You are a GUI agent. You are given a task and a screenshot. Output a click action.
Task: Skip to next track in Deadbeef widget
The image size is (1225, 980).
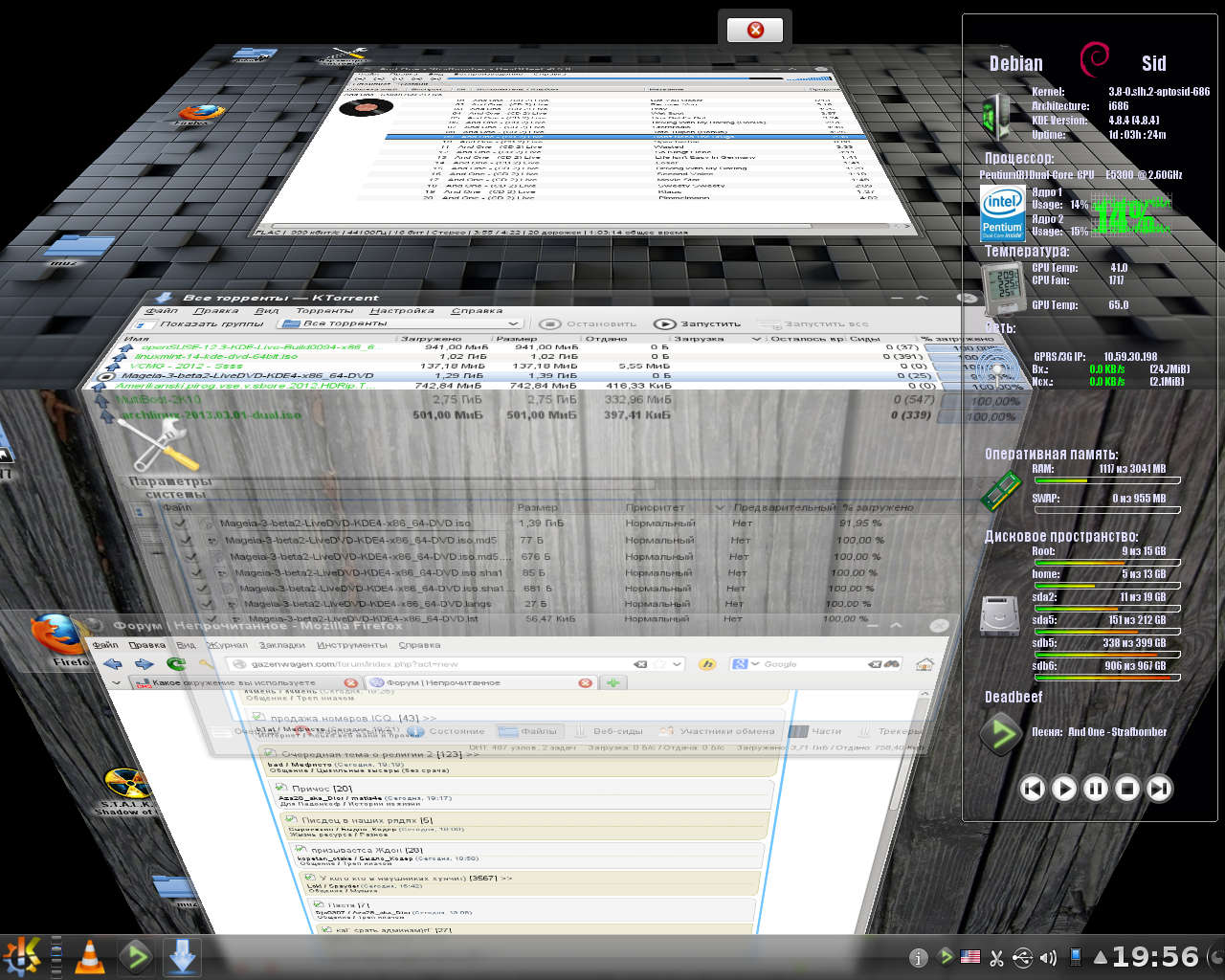coord(1159,789)
